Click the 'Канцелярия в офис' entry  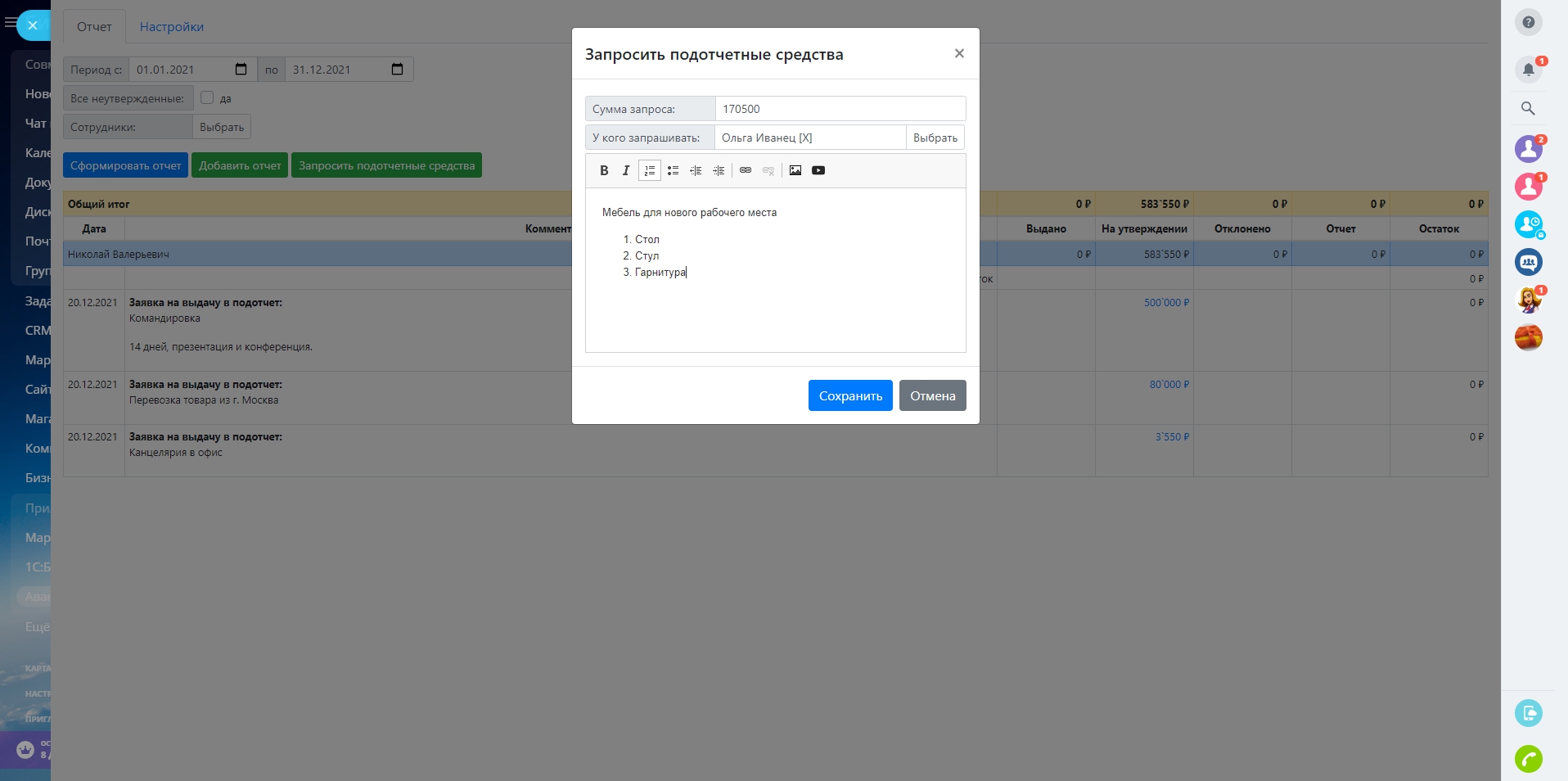(176, 453)
